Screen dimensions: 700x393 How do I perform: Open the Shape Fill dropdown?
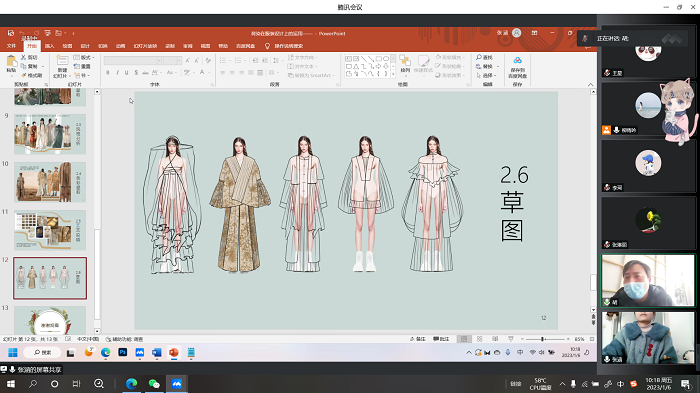pos(449,57)
